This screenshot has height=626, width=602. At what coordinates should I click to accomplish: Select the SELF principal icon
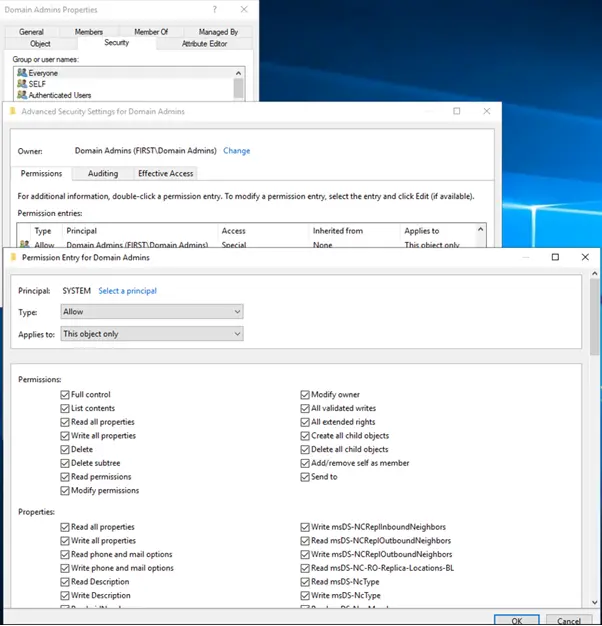tap(22, 84)
